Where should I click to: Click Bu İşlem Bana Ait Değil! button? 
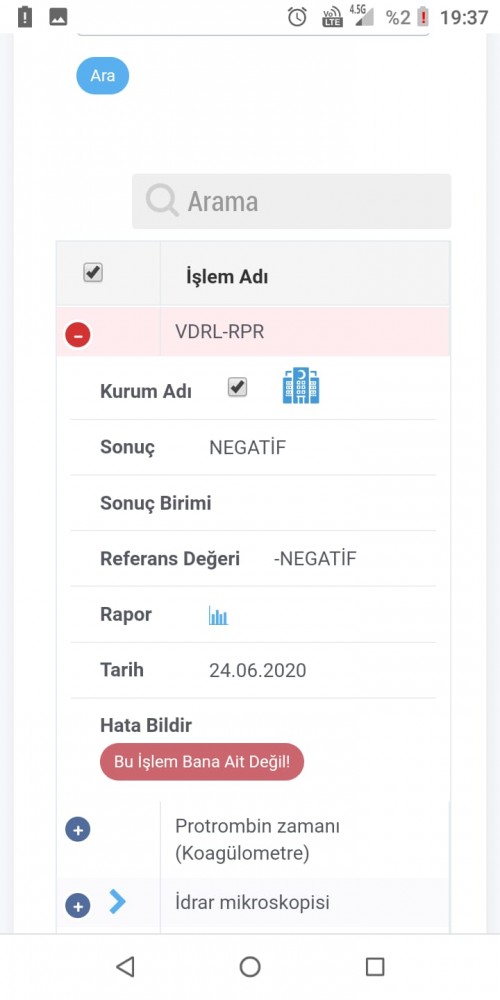(x=202, y=761)
